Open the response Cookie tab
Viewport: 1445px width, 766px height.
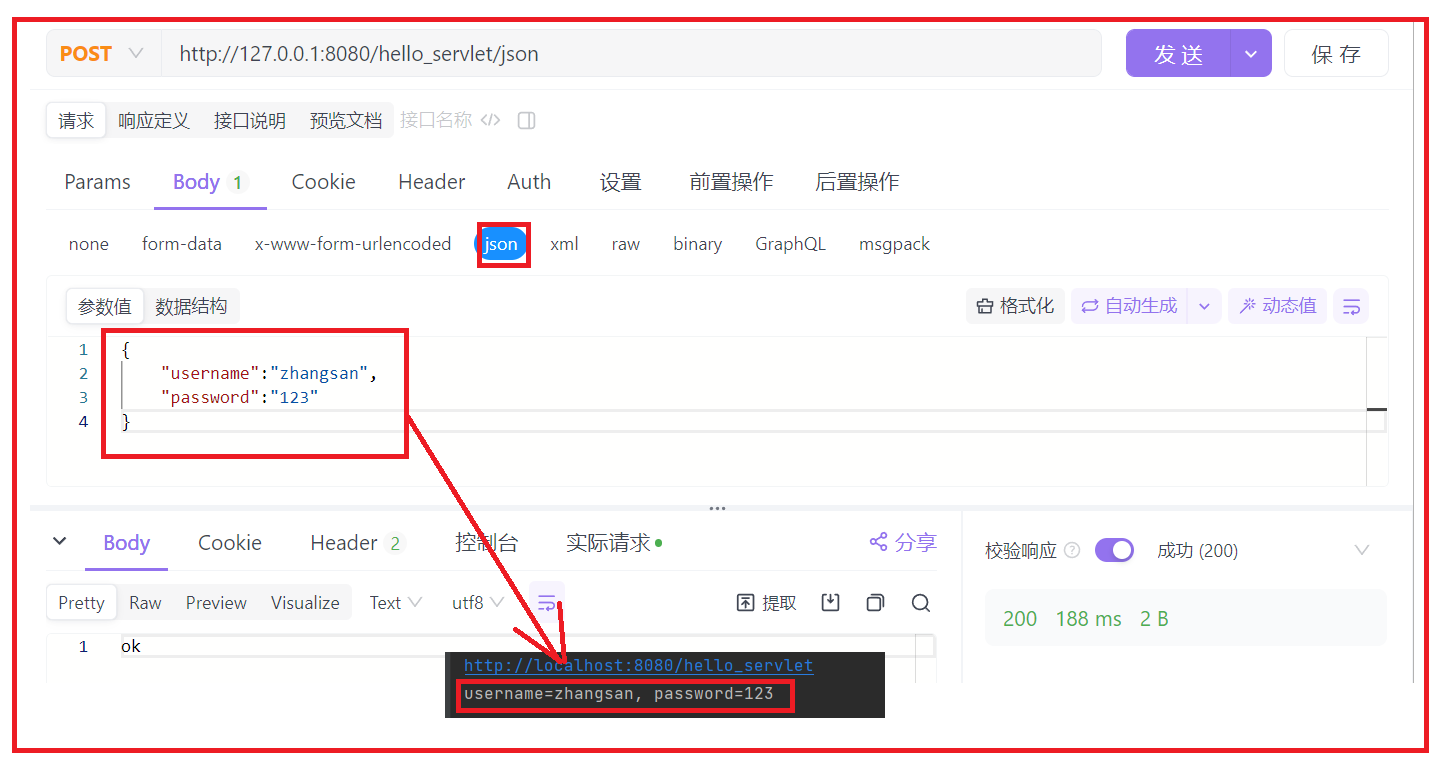point(230,543)
